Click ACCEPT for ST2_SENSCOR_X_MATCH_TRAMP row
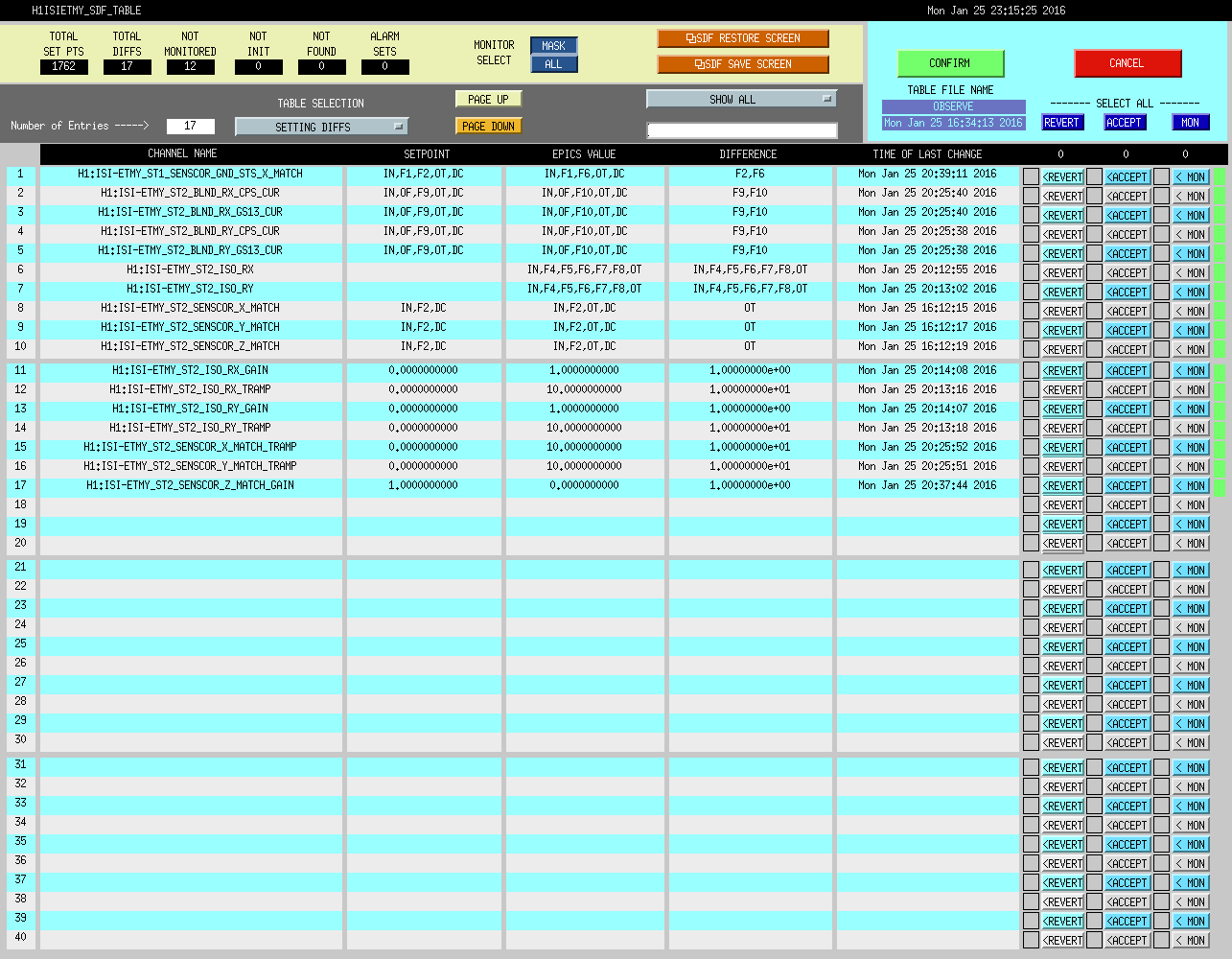The image size is (1232, 959). 1128,448
